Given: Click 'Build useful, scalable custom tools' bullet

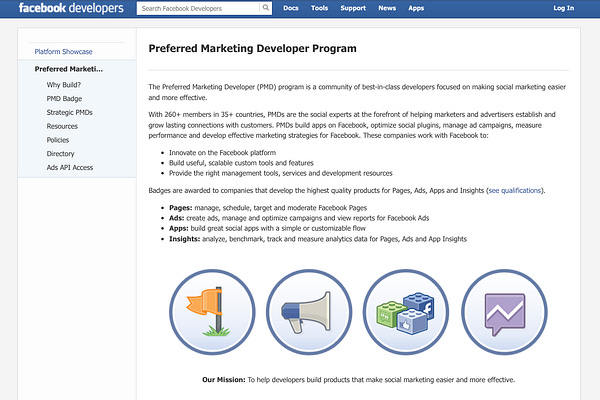Looking at the screenshot, I should pyautogui.click(x=241, y=163).
